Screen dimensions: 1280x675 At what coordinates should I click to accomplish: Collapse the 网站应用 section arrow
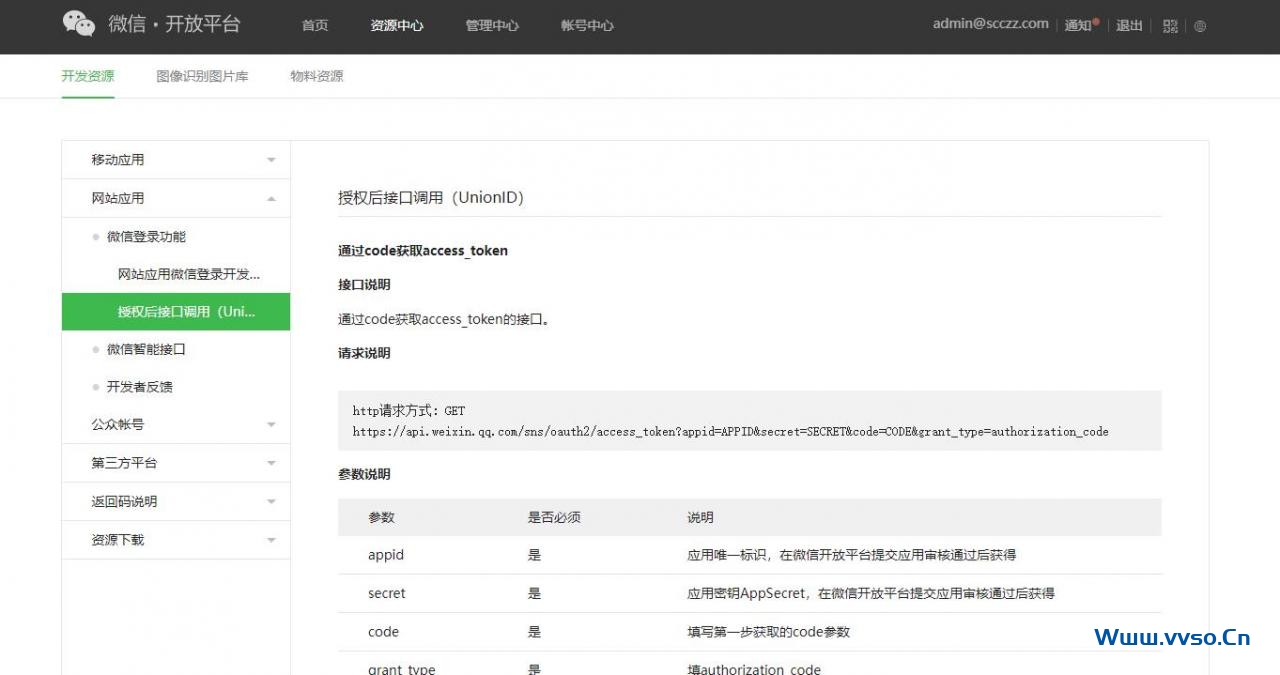tap(271, 199)
